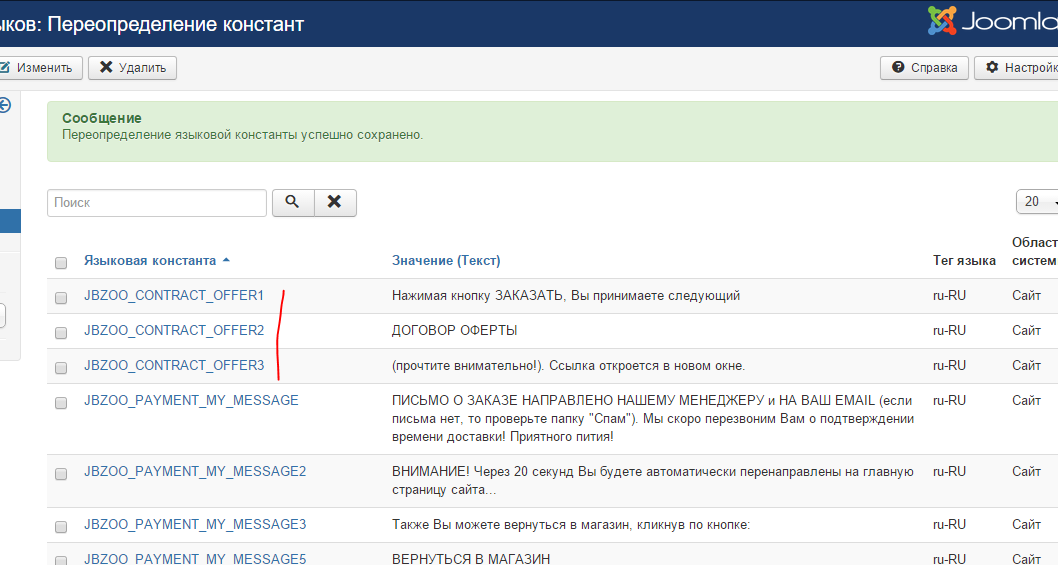Tick the JBZOO_CONTRACT_OFFER3 row checkbox

tap(61, 367)
